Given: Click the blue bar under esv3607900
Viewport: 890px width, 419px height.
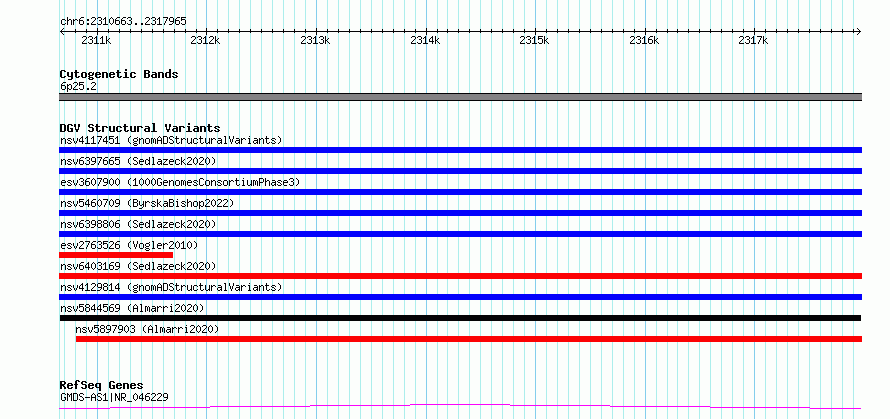Looking at the screenshot, I should 460,192.
